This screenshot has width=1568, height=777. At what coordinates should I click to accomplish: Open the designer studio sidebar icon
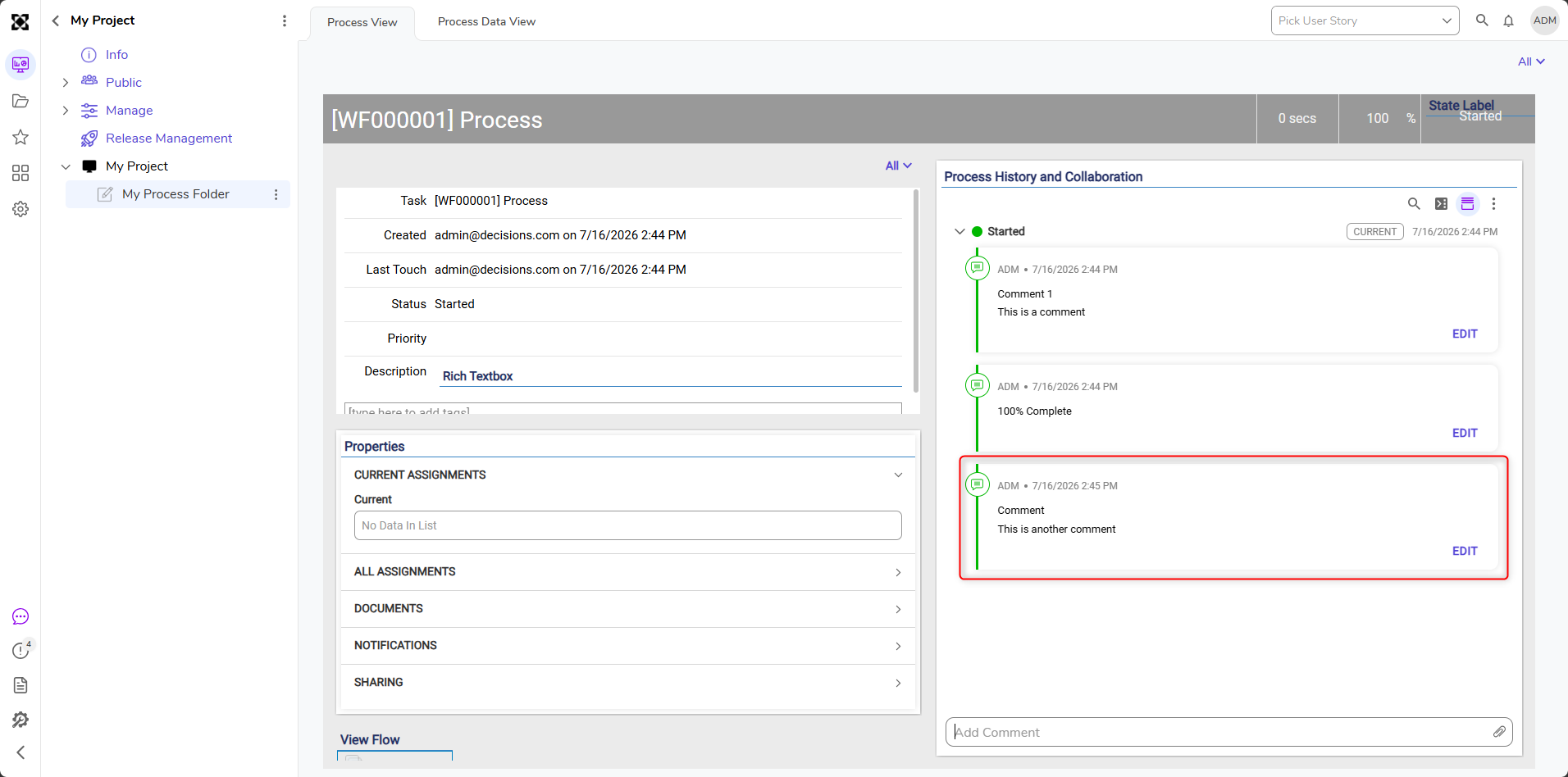(x=21, y=64)
